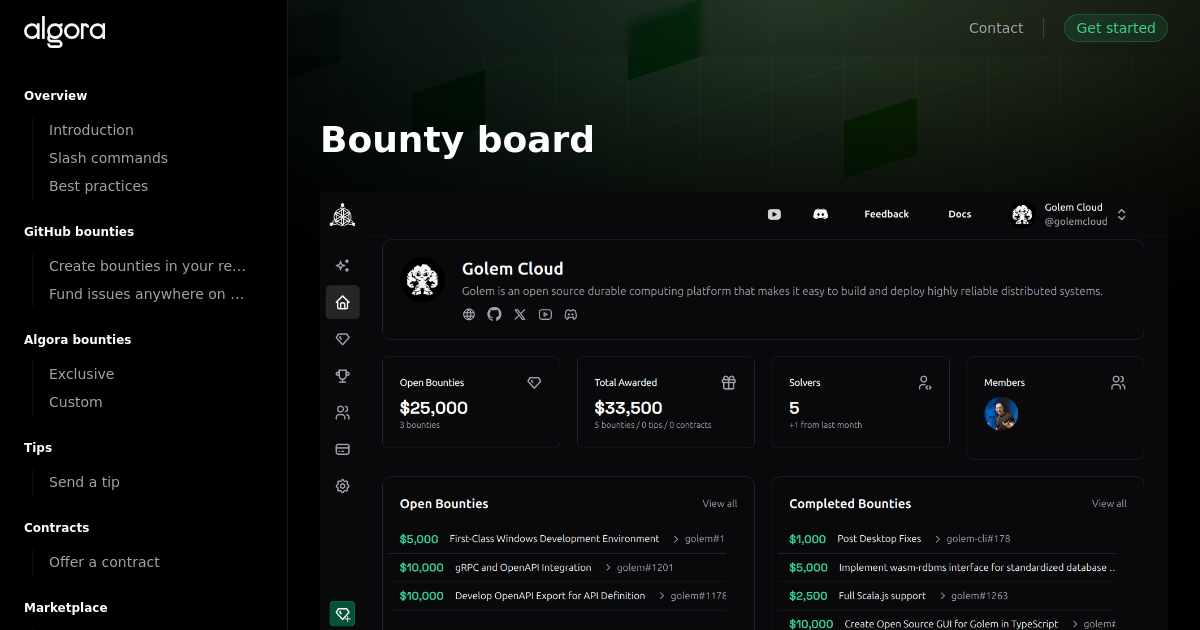Click the sparkles icon atop the bounty sidebar
This screenshot has width=1200, height=630.
coord(342,265)
